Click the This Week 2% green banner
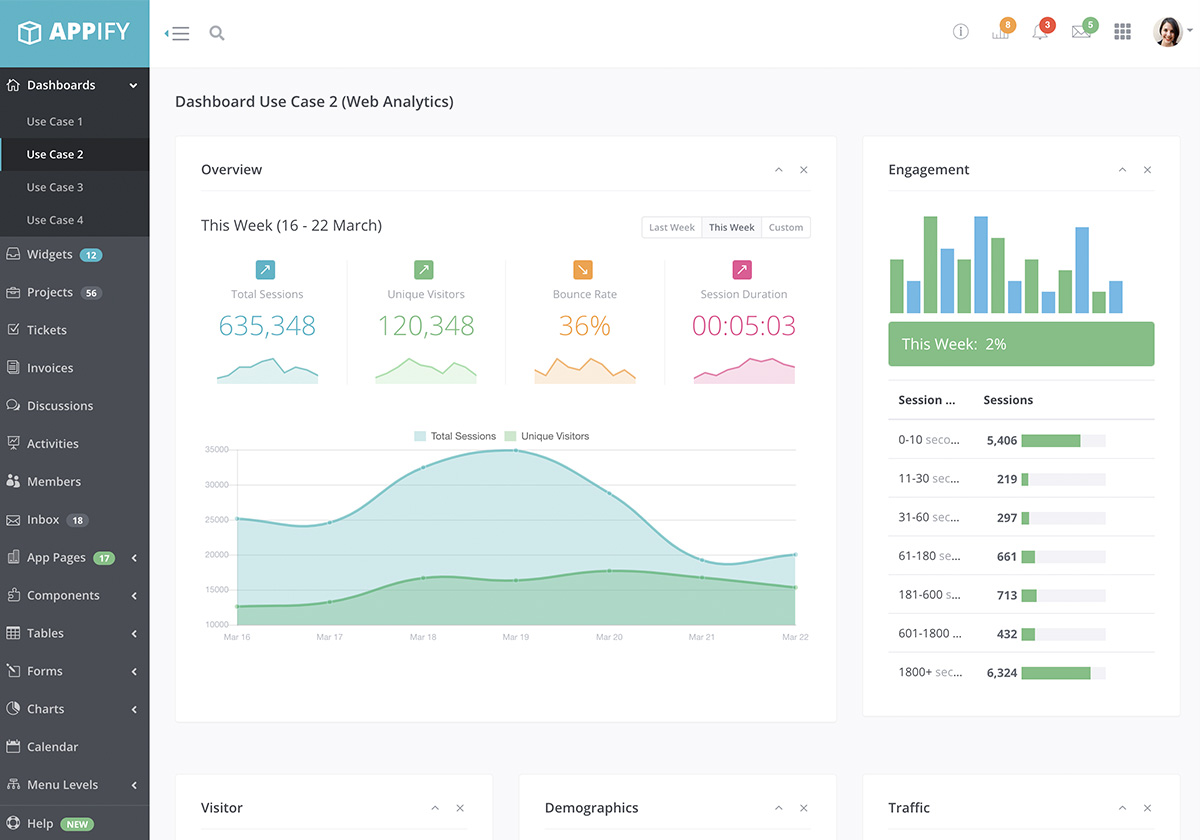The image size is (1200, 840). pyautogui.click(x=1021, y=344)
